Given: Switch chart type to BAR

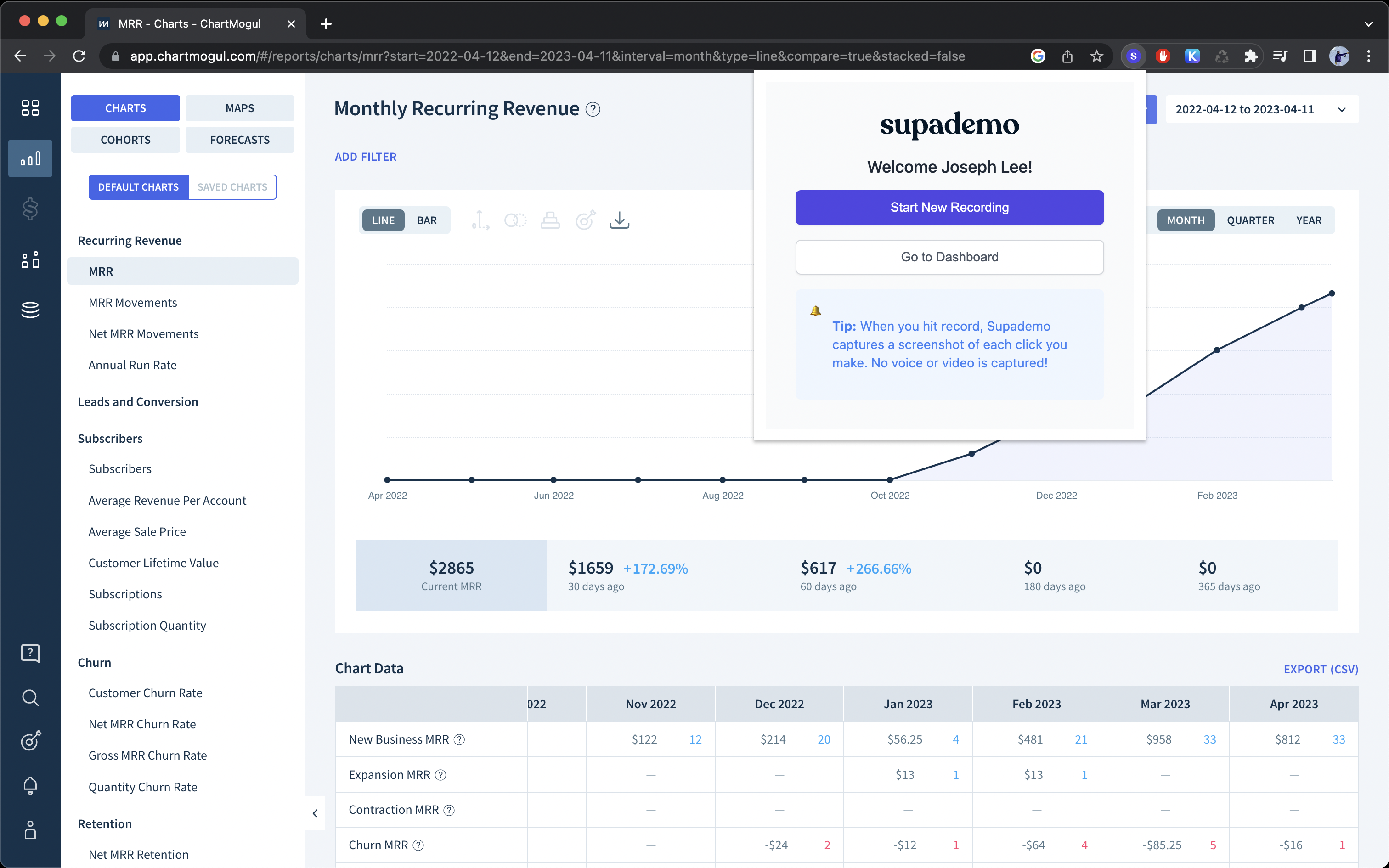Looking at the screenshot, I should click(x=427, y=220).
